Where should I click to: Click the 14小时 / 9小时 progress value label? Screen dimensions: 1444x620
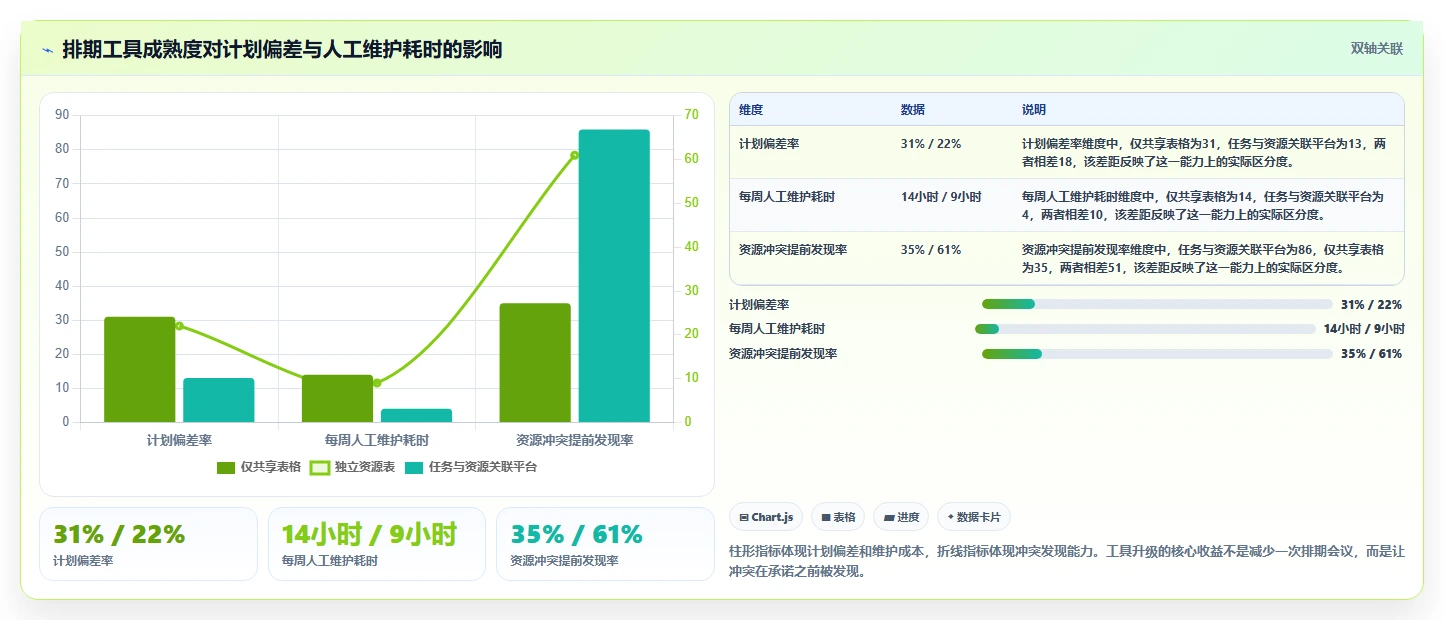[x=1364, y=329]
